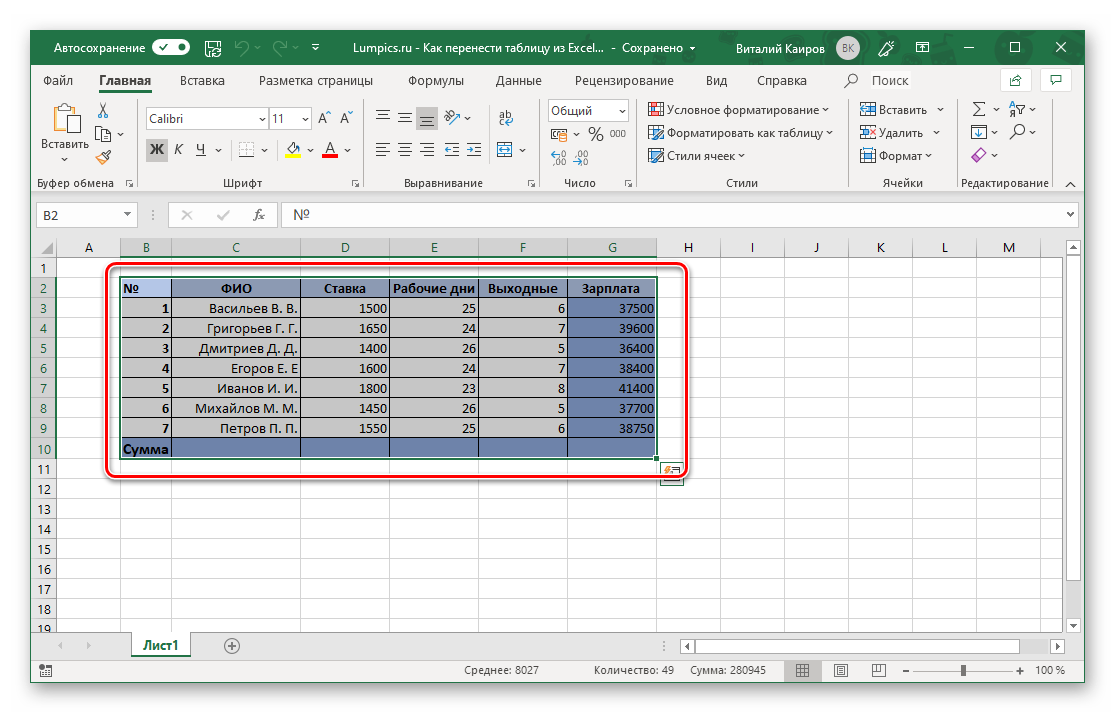Image resolution: width=1115 pixels, height=713 pixels.
Task: Click the Increase font size icon
Action: (x=324, y=118)
